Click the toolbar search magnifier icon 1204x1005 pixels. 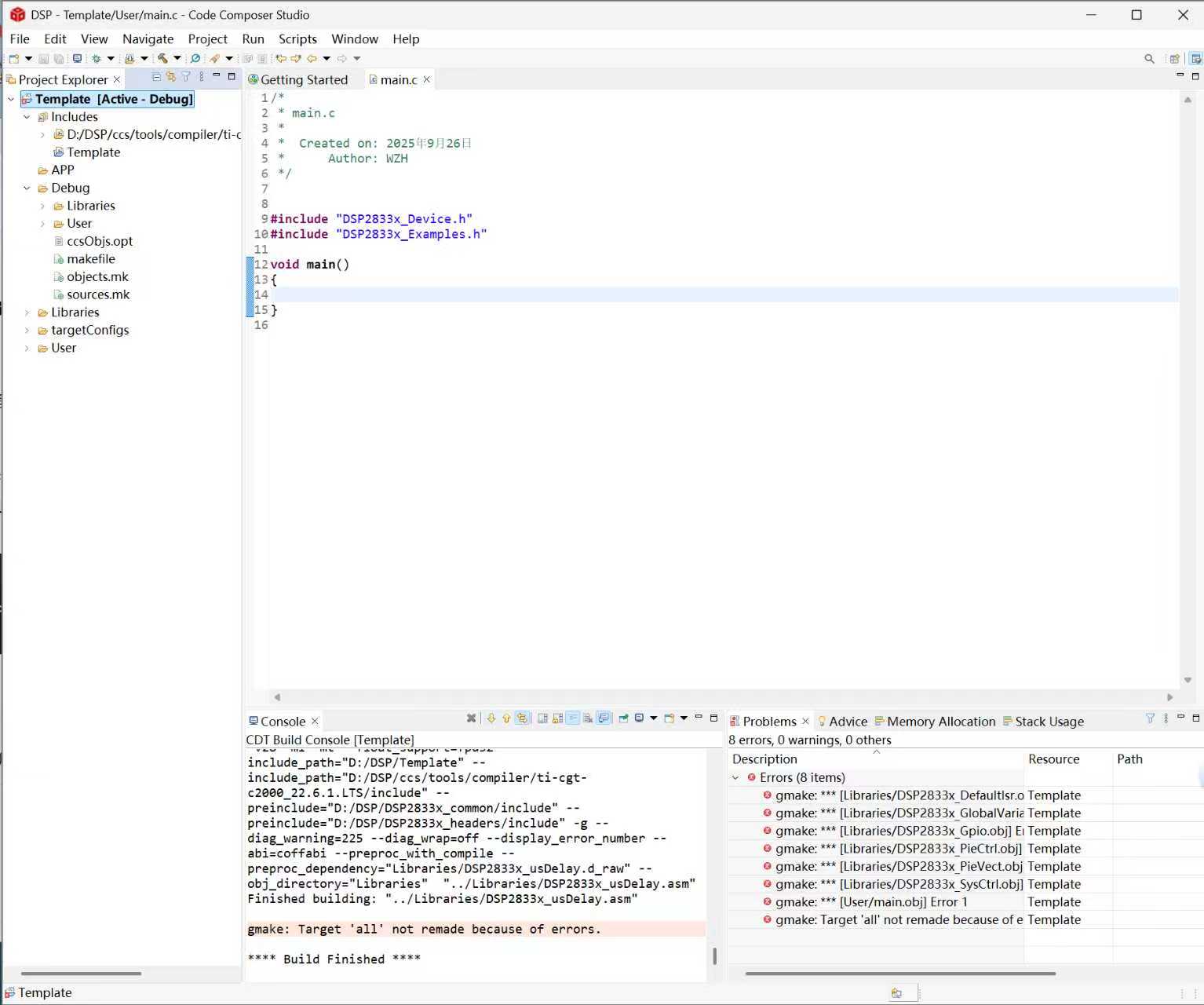[195, 58]
